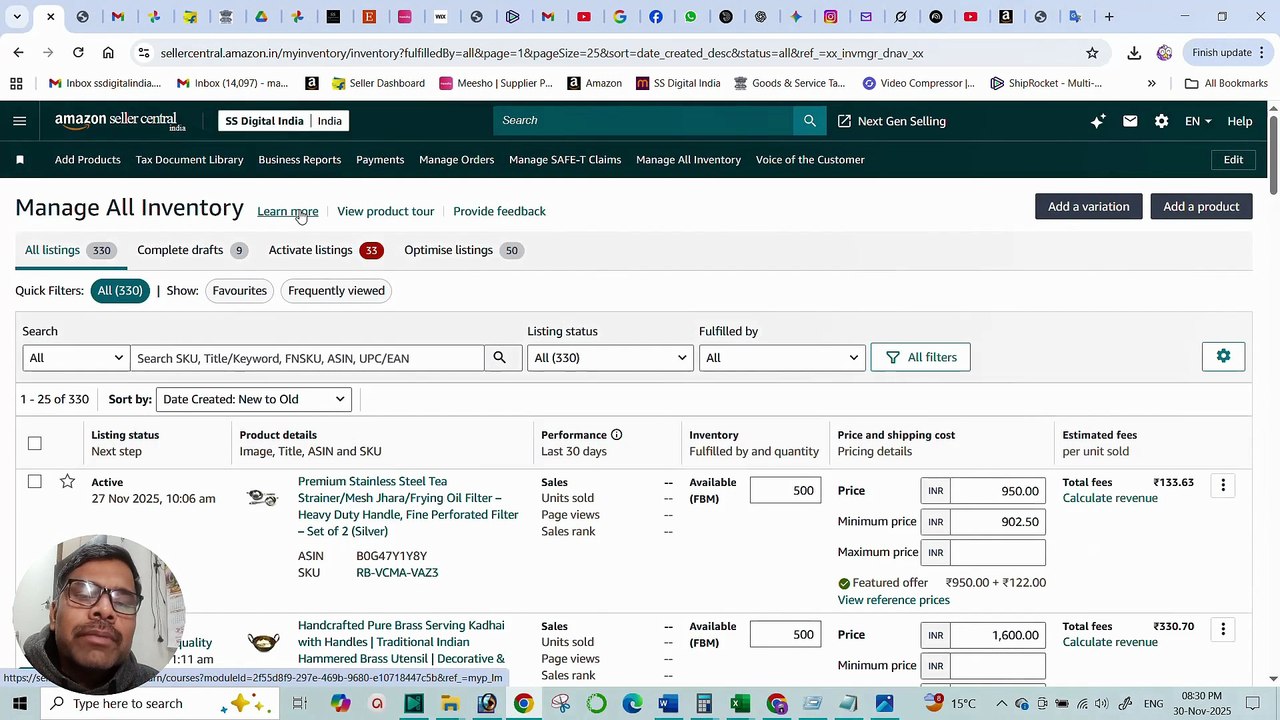Open the browser home page
1280x720 pixels.
pos(108,53)
